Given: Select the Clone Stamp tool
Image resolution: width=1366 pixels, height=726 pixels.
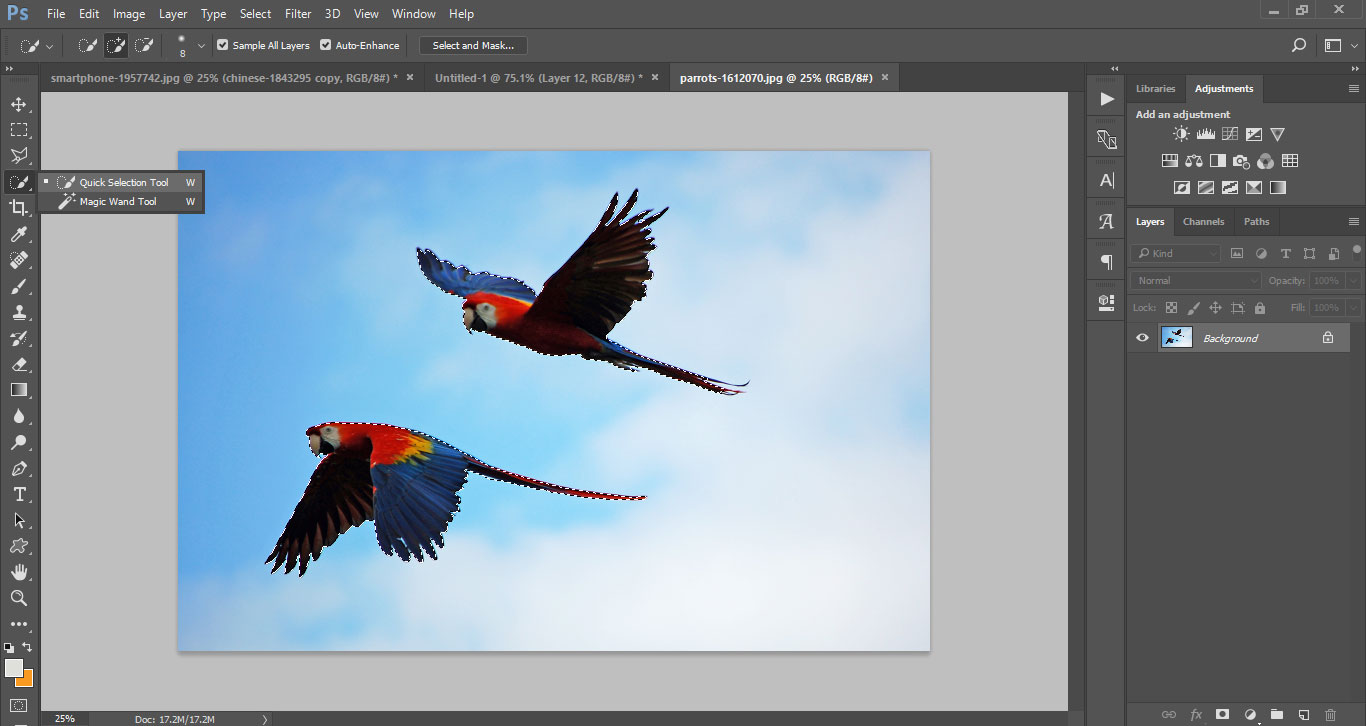Looking at the screenshot, I should [x=18, y=312].
